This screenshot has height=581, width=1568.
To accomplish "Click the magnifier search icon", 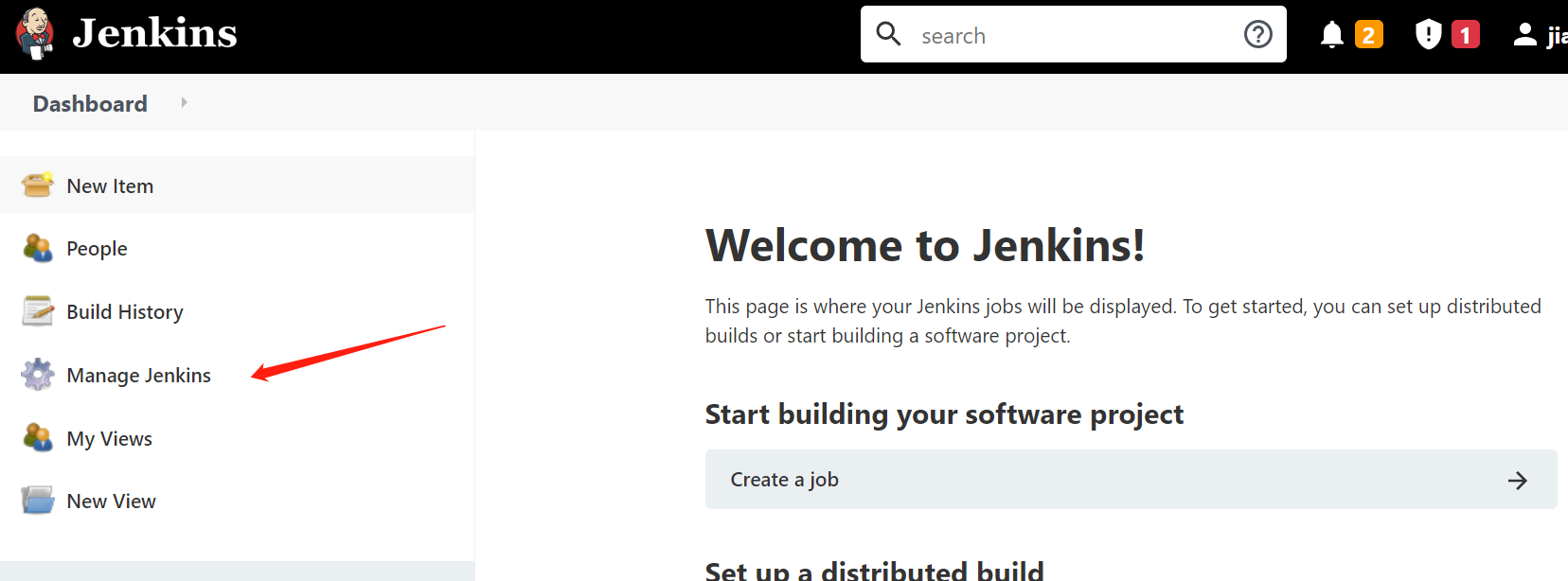I will pos(888,34).
